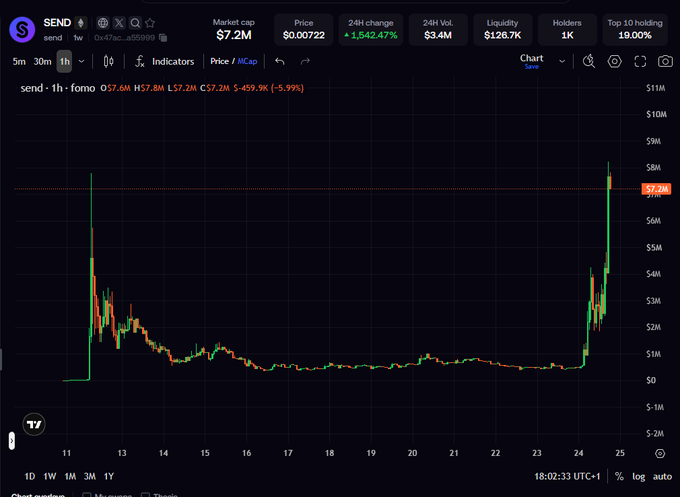This screenshot has width=680, height=497.
Task: Open timezone menu at 18:02:33 UTC+1
Action: point(567,476)
